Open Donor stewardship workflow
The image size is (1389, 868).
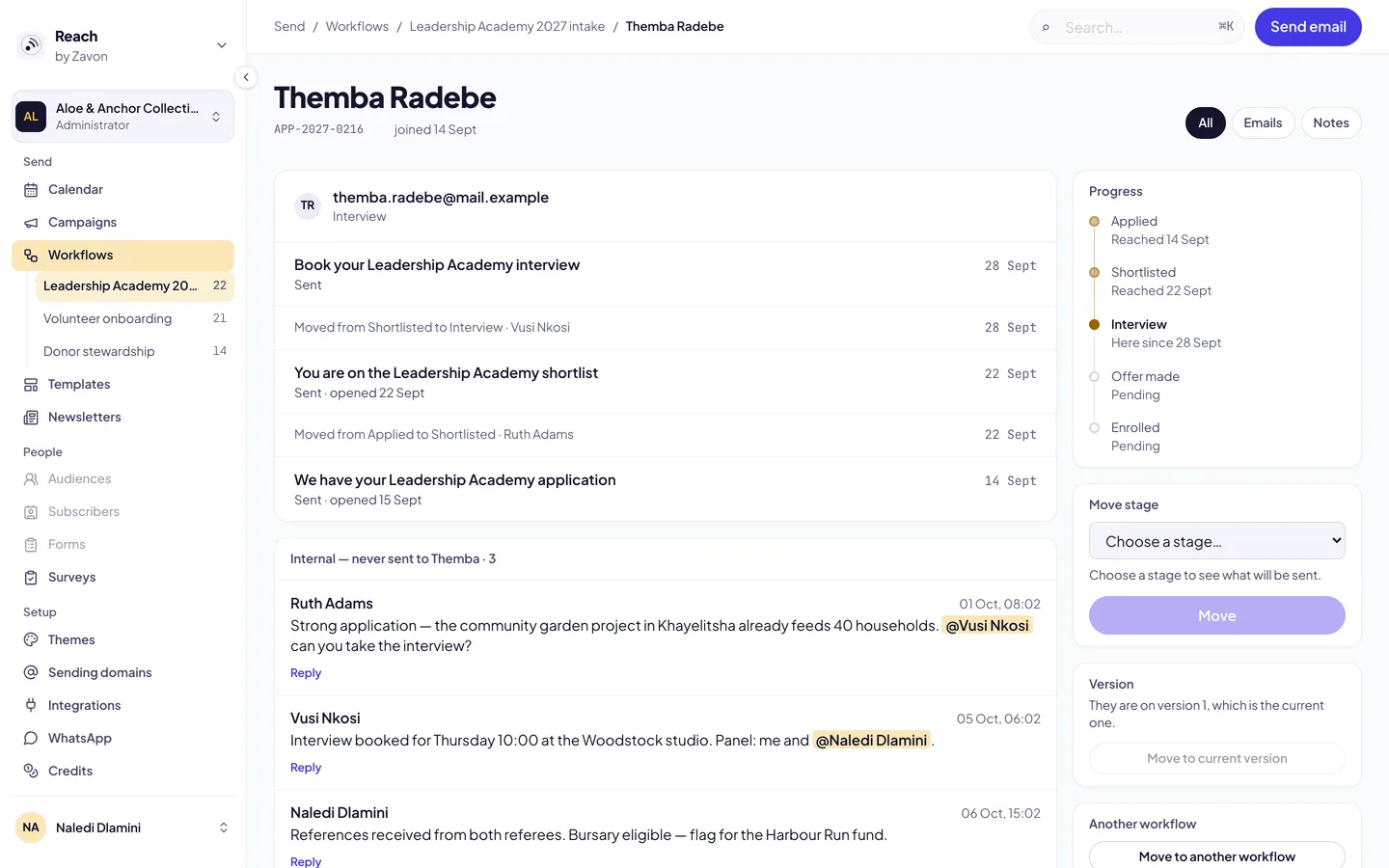[x=135, y=352]
